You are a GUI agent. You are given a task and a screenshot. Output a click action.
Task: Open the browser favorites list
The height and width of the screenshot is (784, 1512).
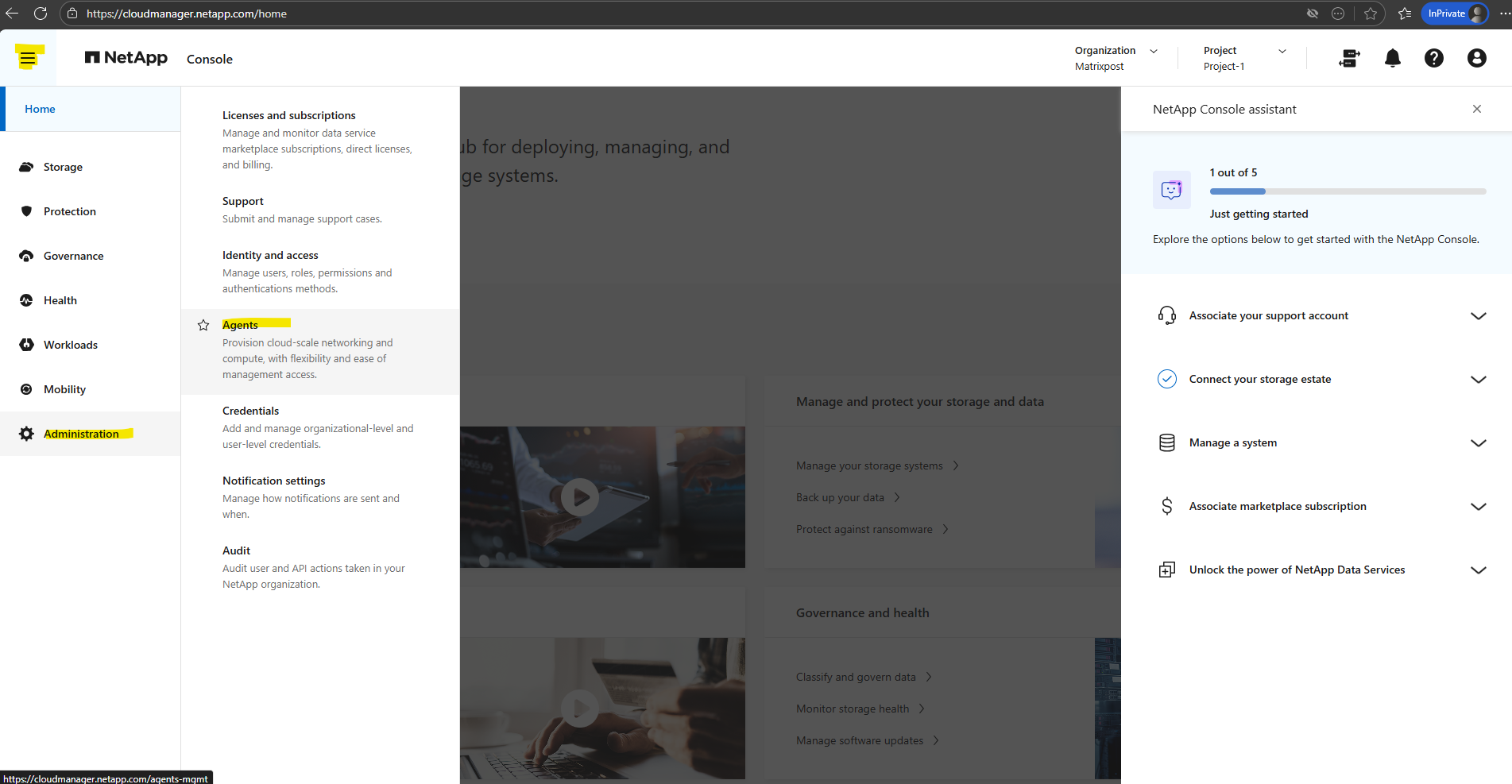(1405, 14)
